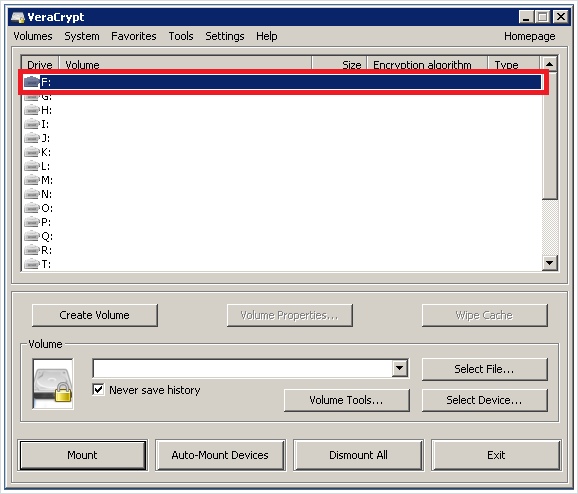Click the drive icon beside F:
This screenshot has width=578, height=494.
tap(32, 82)
